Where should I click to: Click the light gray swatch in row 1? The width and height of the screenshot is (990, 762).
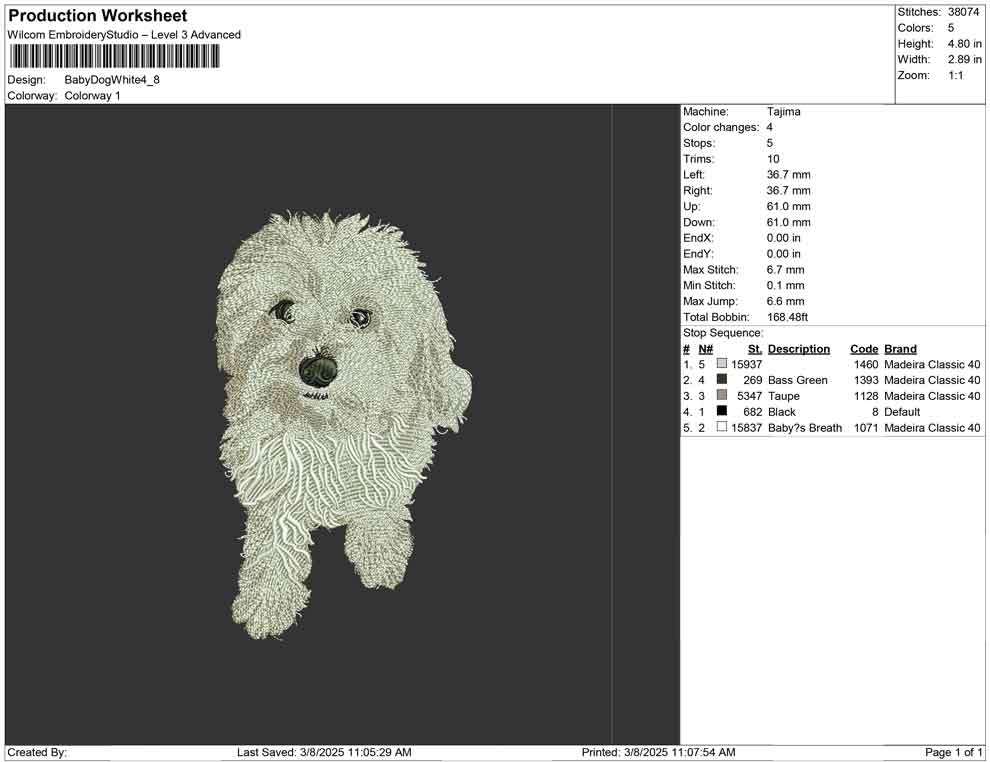722,364
